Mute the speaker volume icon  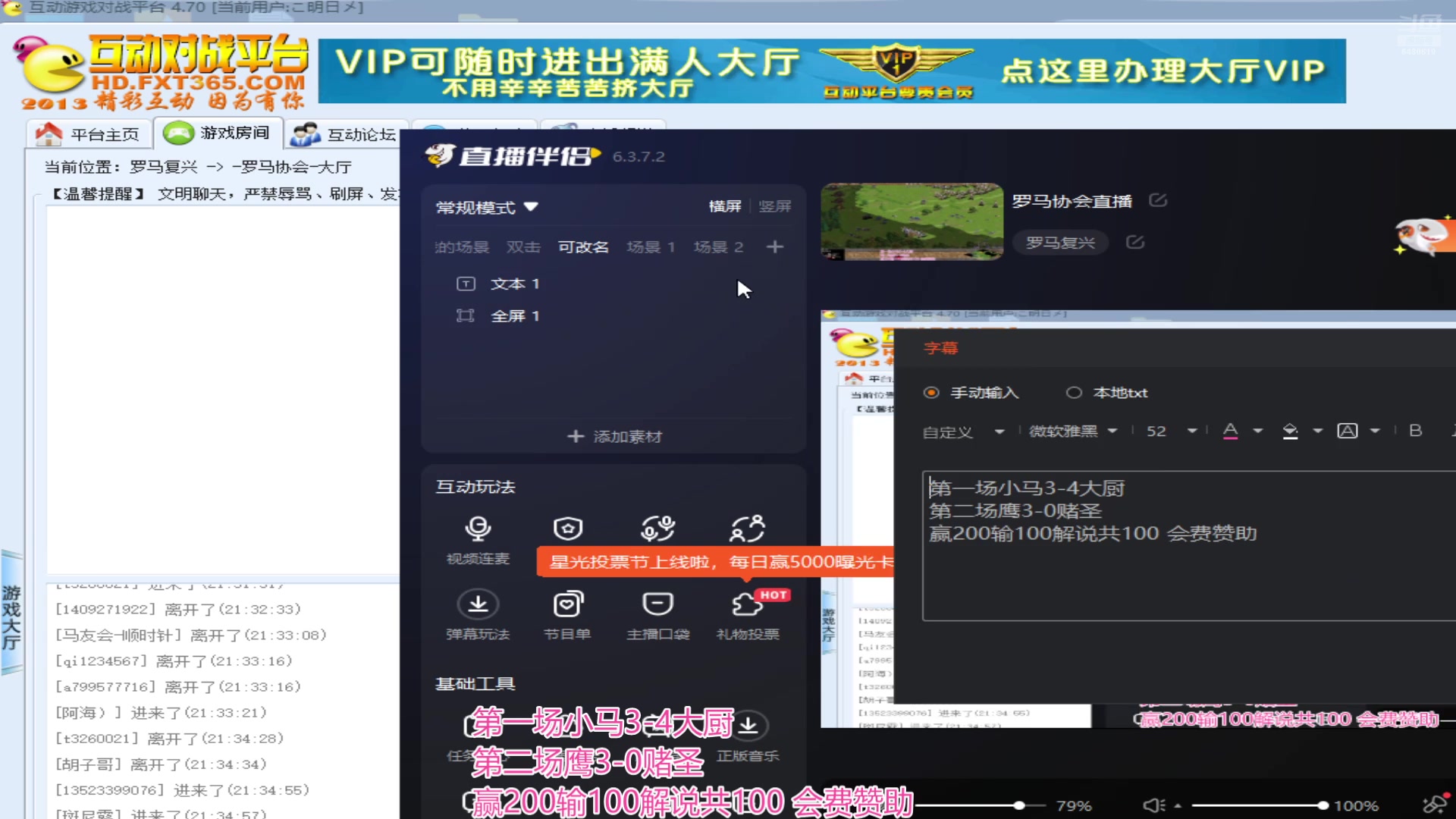[x=1153, y=805]
